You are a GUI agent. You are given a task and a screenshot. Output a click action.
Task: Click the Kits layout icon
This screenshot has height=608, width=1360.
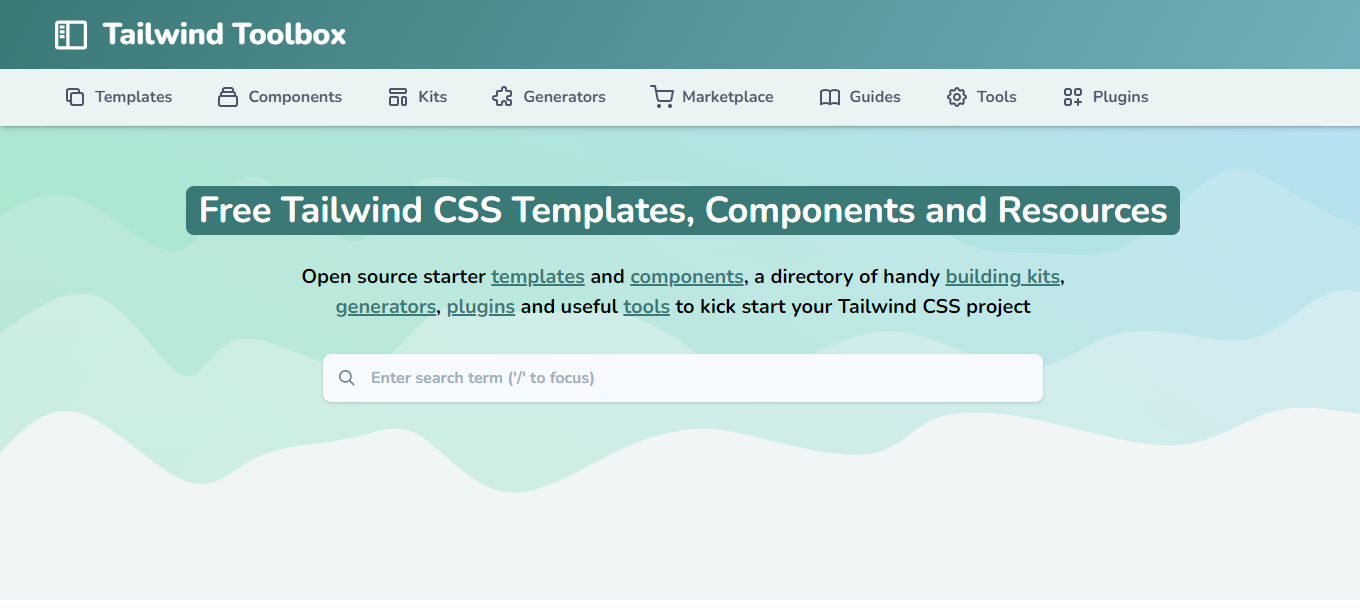pos(398,97)
